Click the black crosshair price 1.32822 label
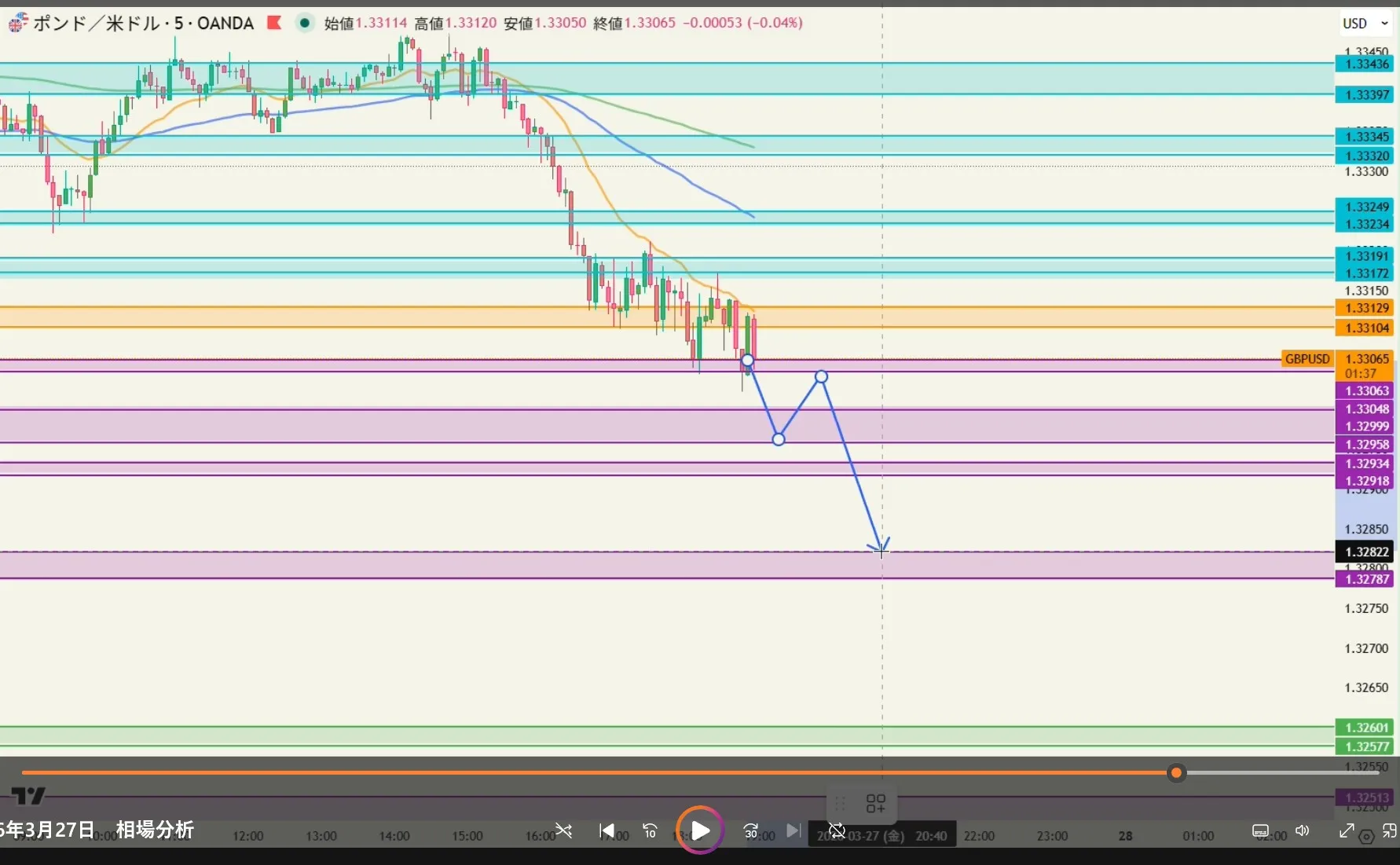The width and height of the screenshot is (1400, 865). [1365, 552]
